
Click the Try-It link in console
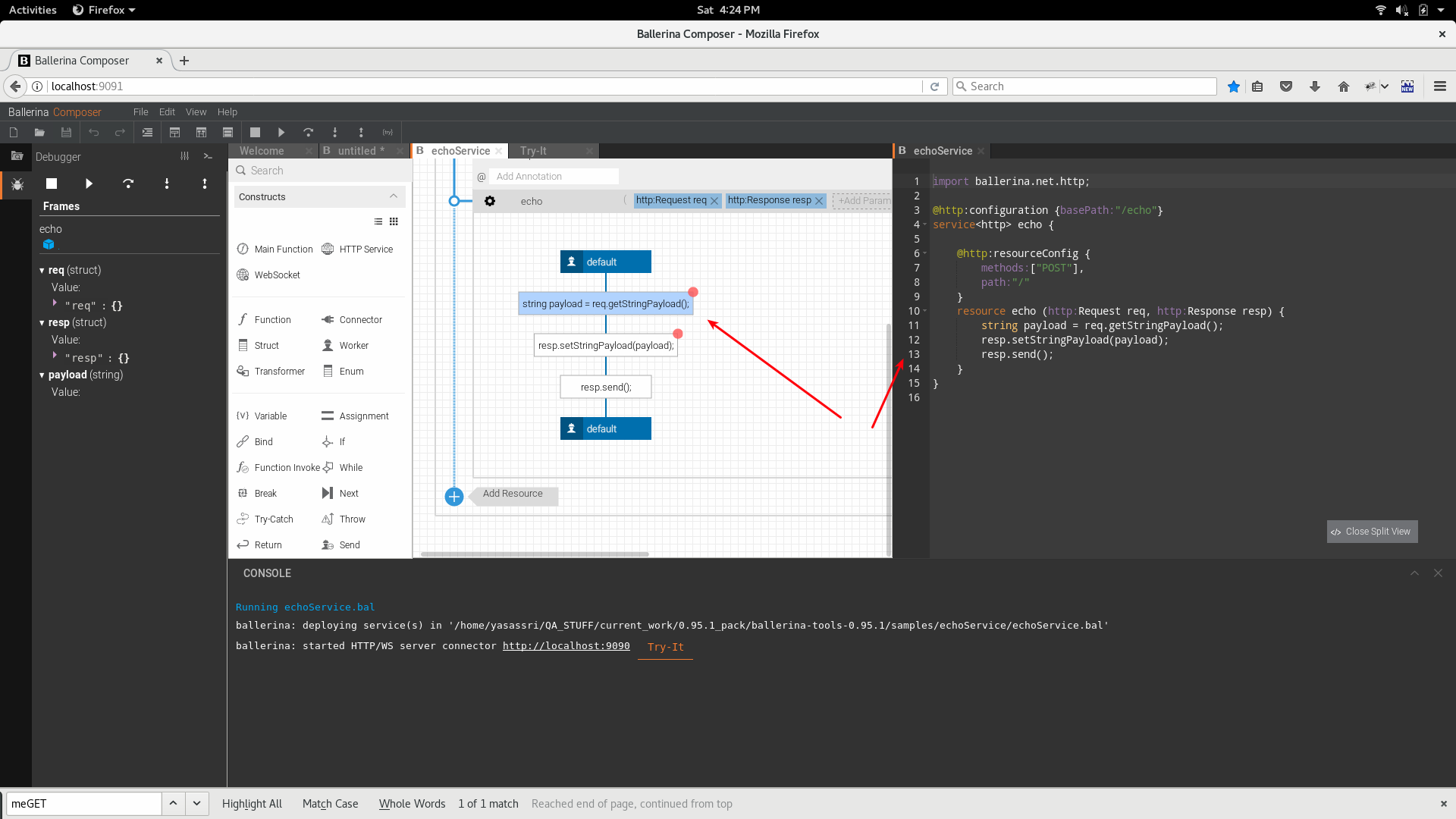tap(665, 647)
